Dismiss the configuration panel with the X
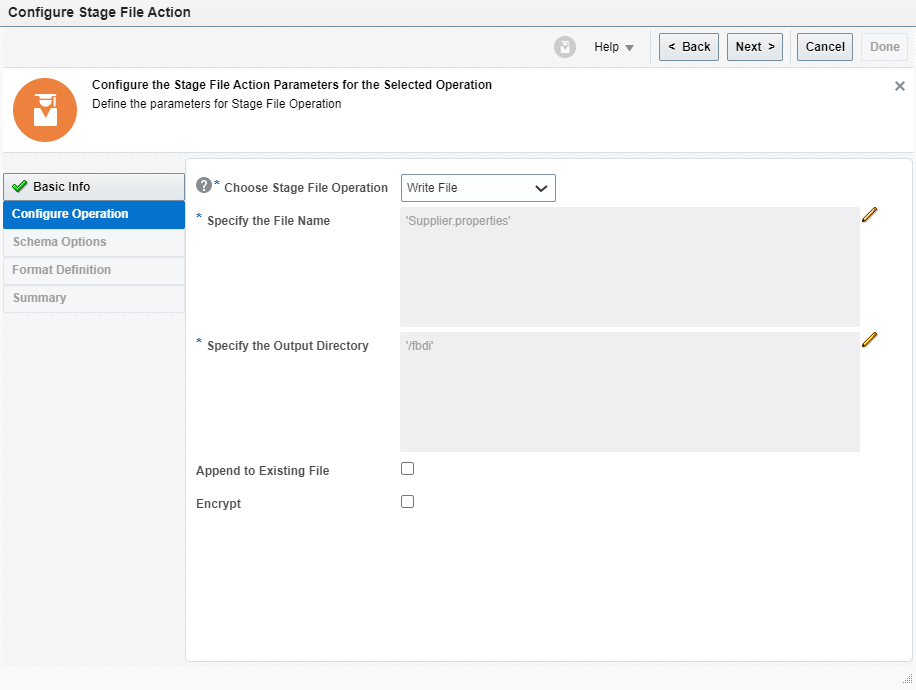The width and height of the screenshot is (916, 690). (x=899, y=86)
